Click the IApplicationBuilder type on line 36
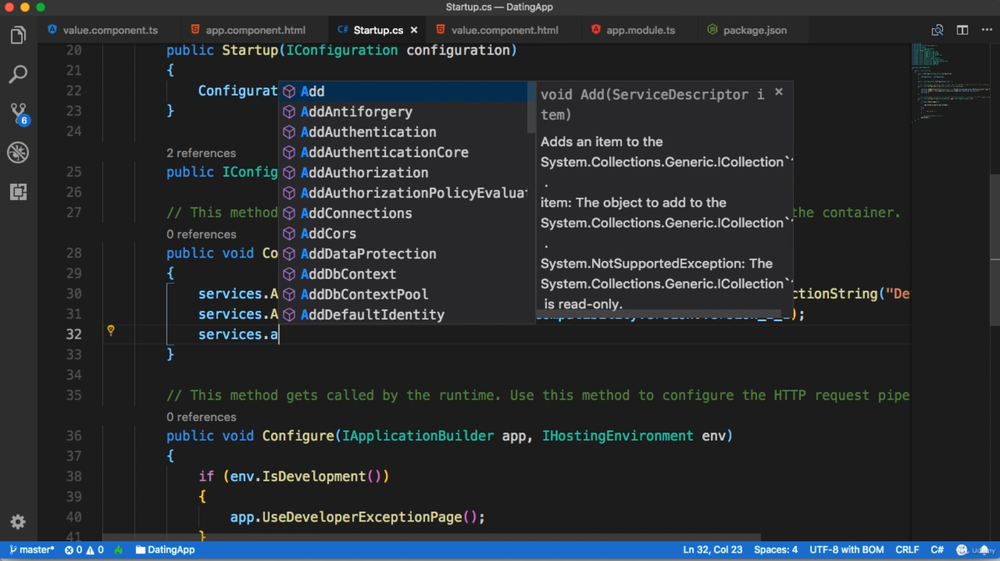 coord(418,436)
